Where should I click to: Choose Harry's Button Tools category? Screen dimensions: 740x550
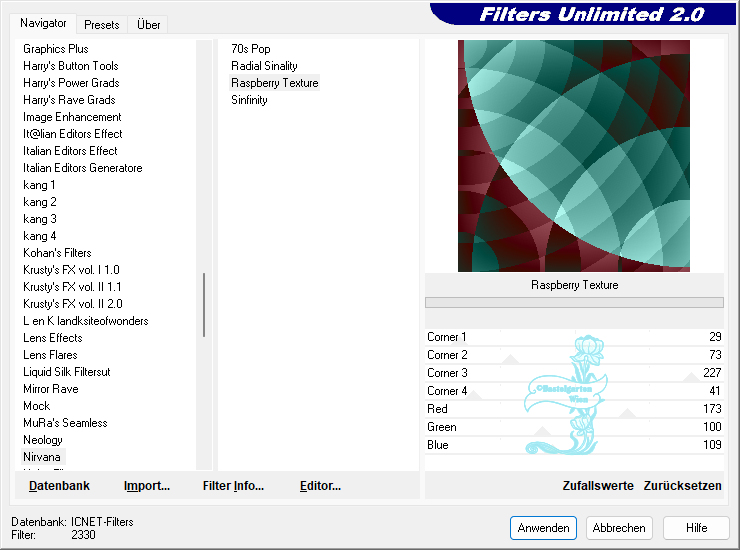pyautogui.click(x=71, y=66)
